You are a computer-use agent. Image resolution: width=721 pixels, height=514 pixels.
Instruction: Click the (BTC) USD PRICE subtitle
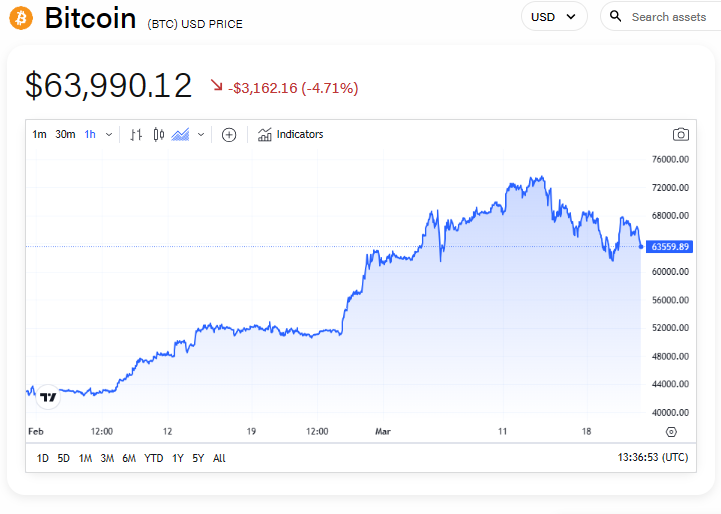[x=195, y=24]
